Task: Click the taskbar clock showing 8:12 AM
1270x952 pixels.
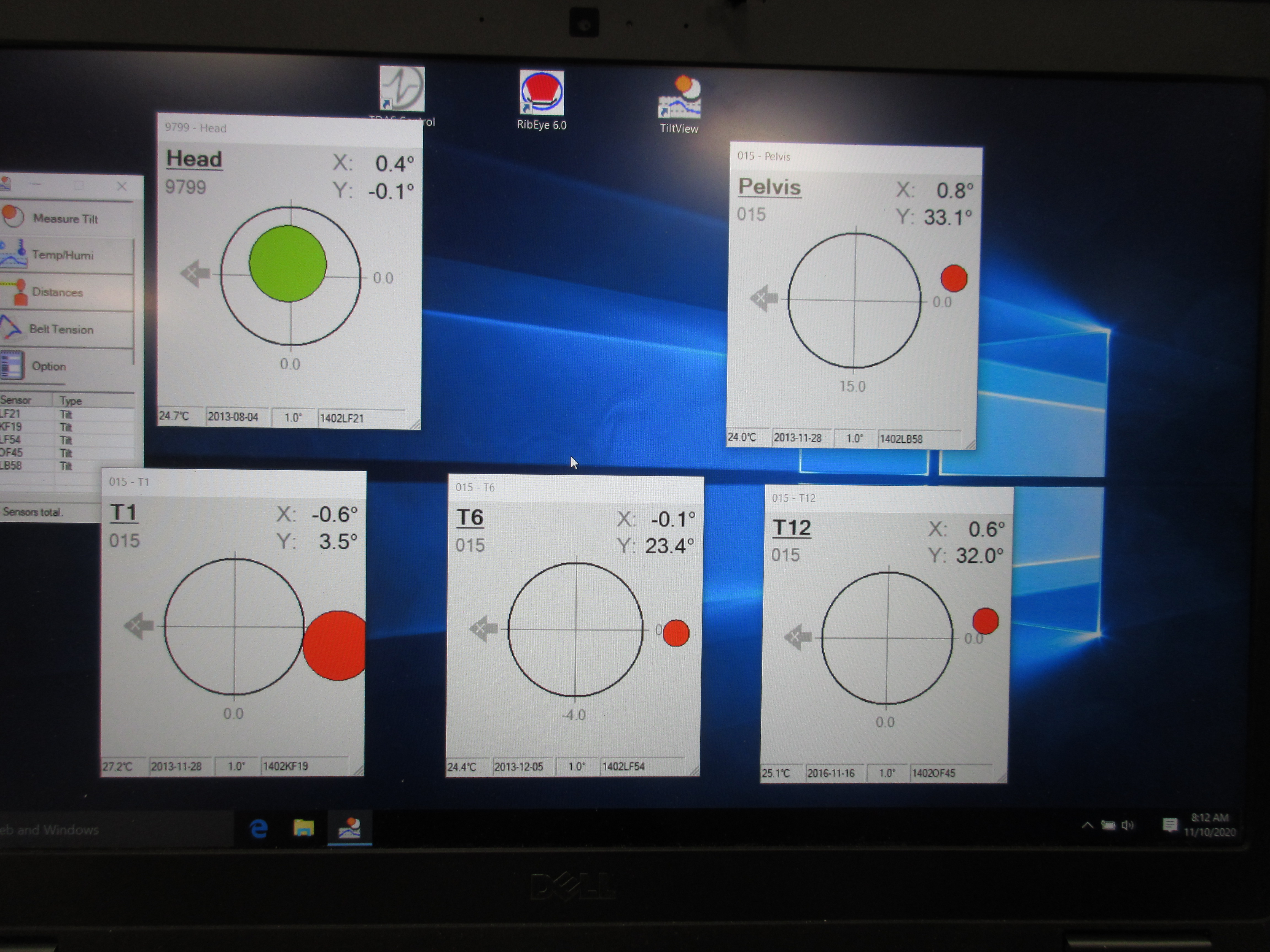Action: 1210,825
